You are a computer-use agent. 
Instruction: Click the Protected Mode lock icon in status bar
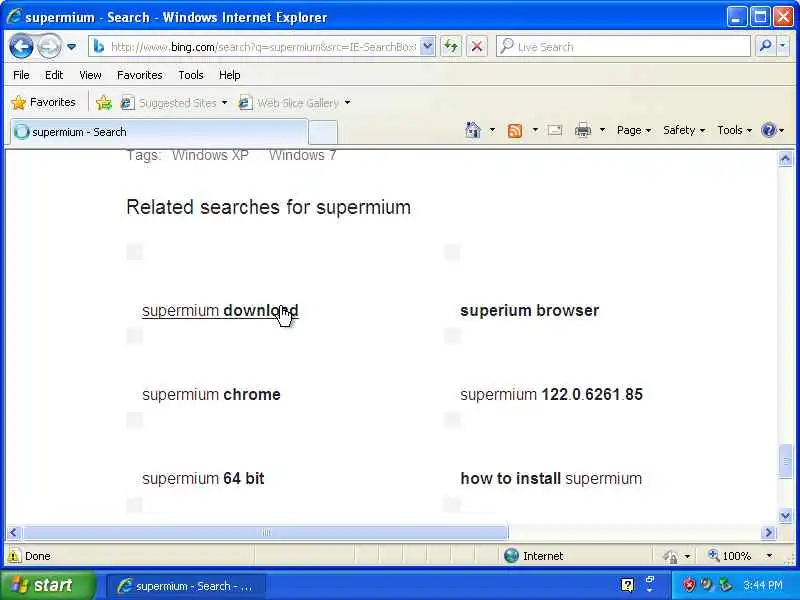pos(671,556)
